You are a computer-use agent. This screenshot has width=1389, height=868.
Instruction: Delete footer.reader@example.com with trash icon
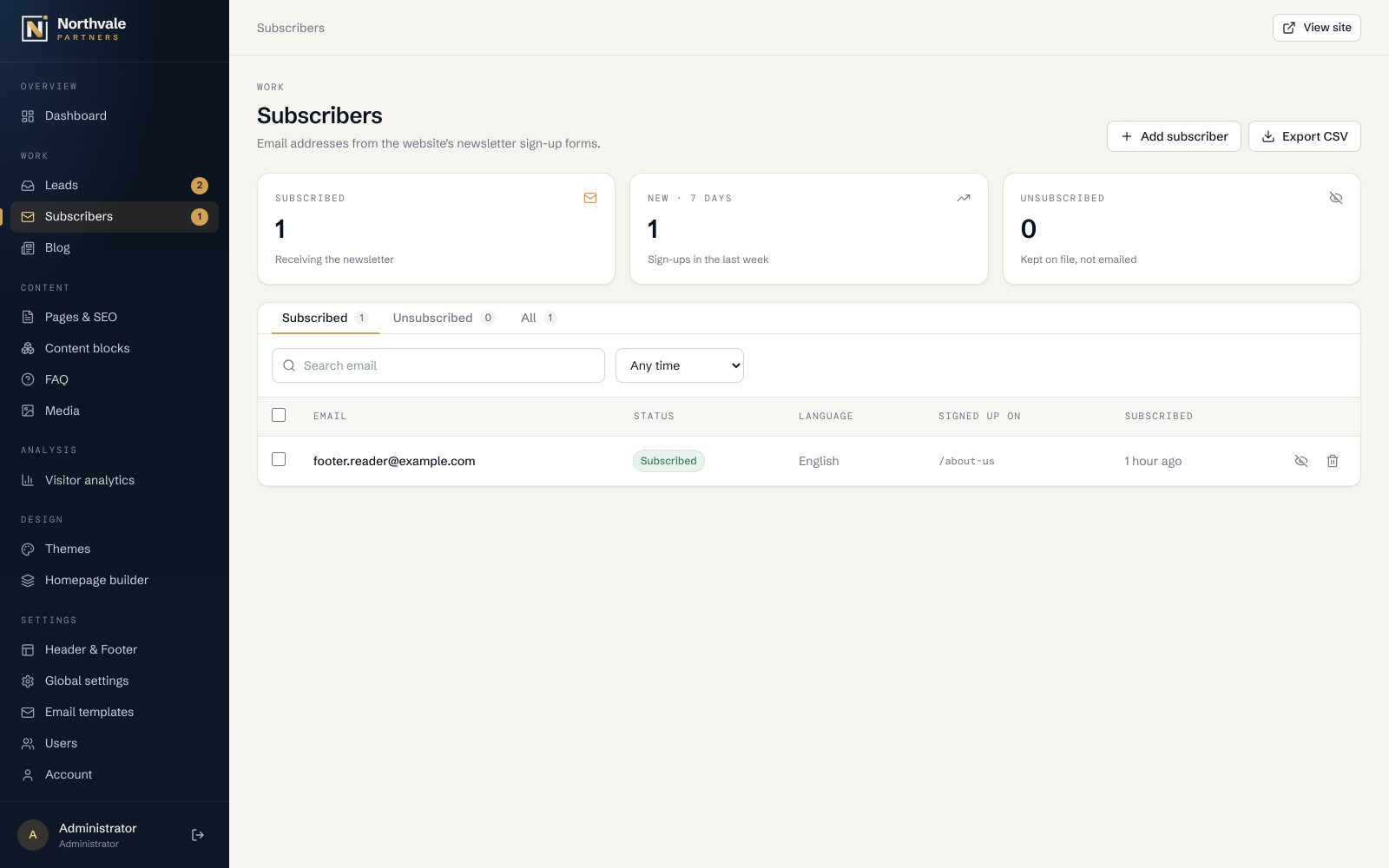click(x=1333, y=461)
